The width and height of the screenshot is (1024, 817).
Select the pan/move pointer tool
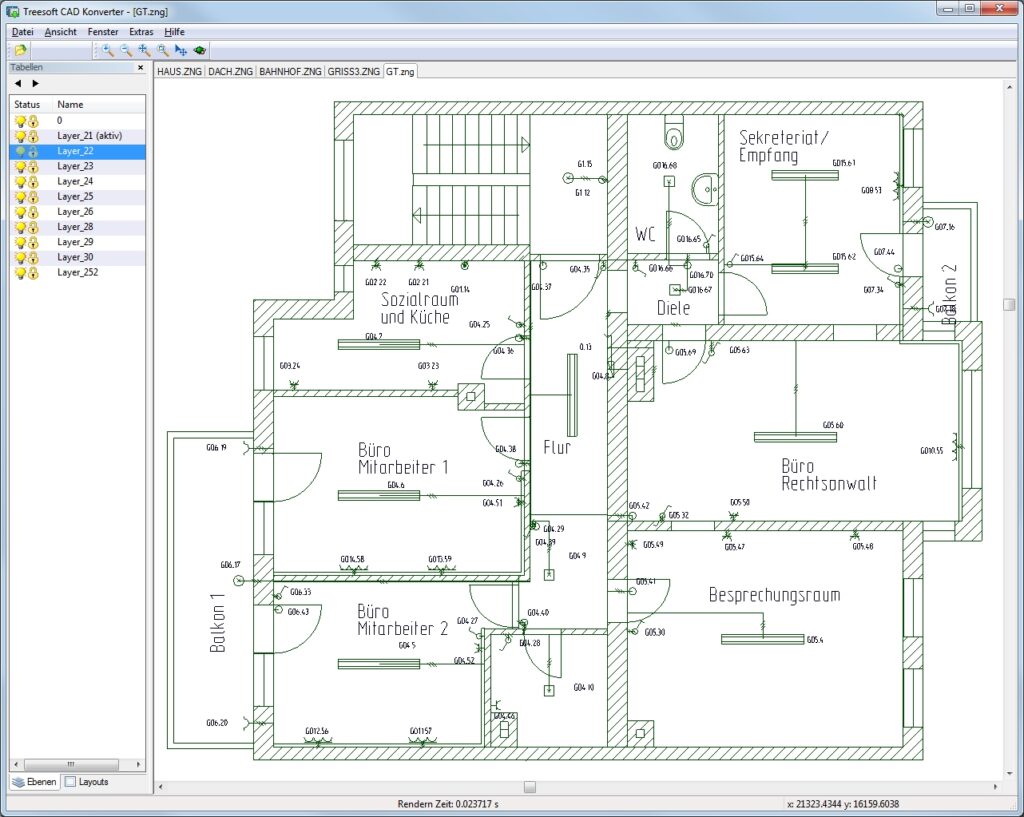[180, 50]
